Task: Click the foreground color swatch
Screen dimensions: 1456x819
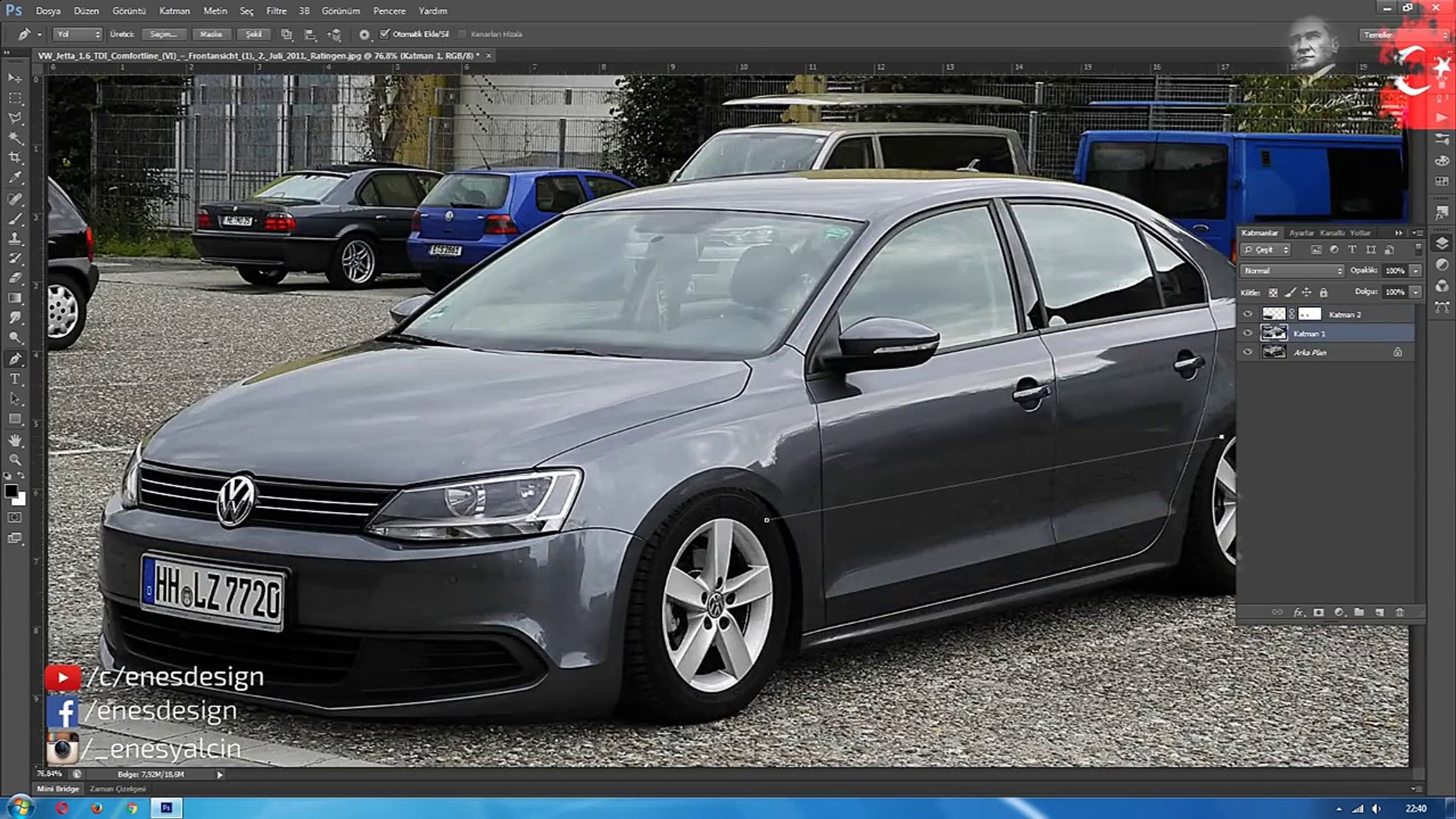Action: [x=11, y=491]
